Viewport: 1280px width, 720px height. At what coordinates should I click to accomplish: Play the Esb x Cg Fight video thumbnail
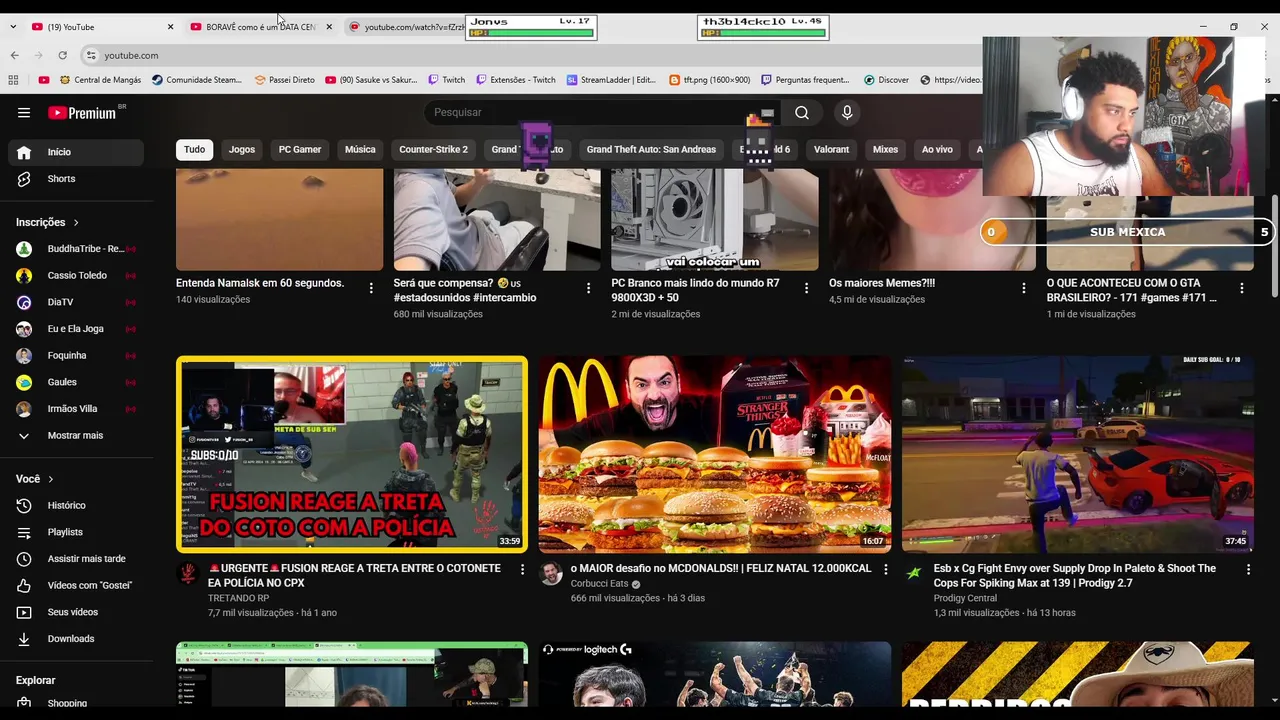(1078, 454)
